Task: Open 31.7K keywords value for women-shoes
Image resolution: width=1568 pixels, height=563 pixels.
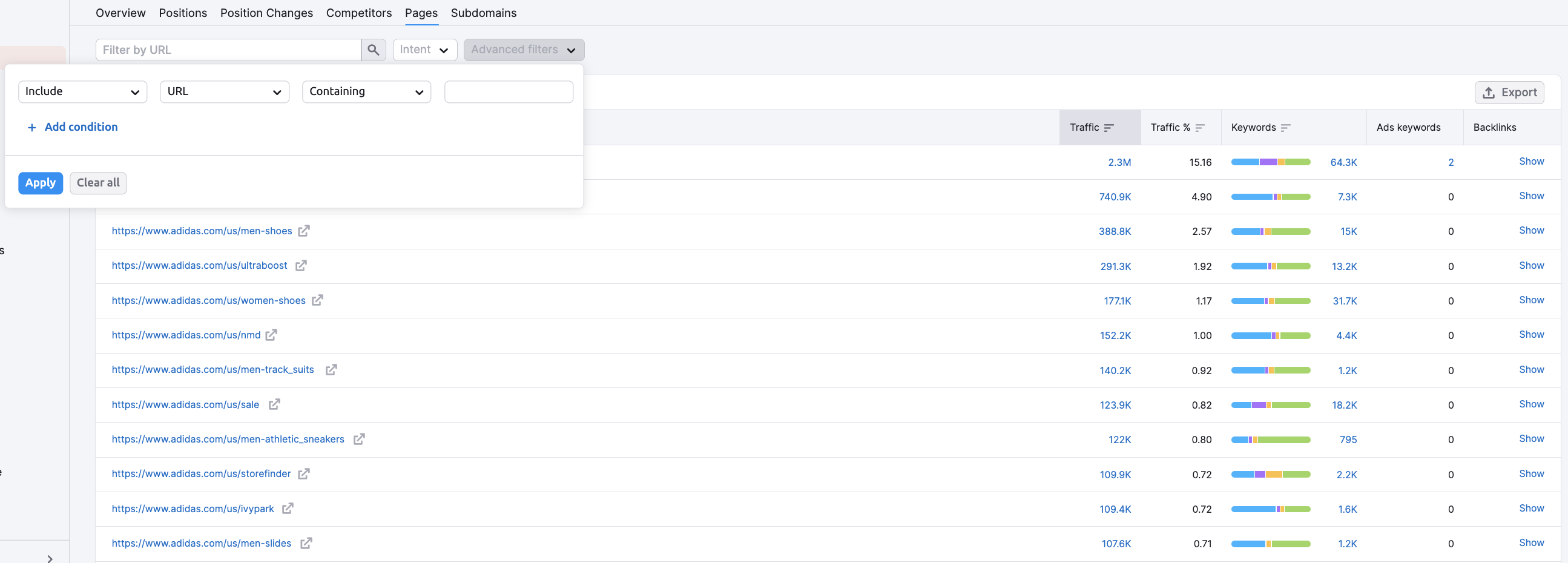Action: (1345, 301)
